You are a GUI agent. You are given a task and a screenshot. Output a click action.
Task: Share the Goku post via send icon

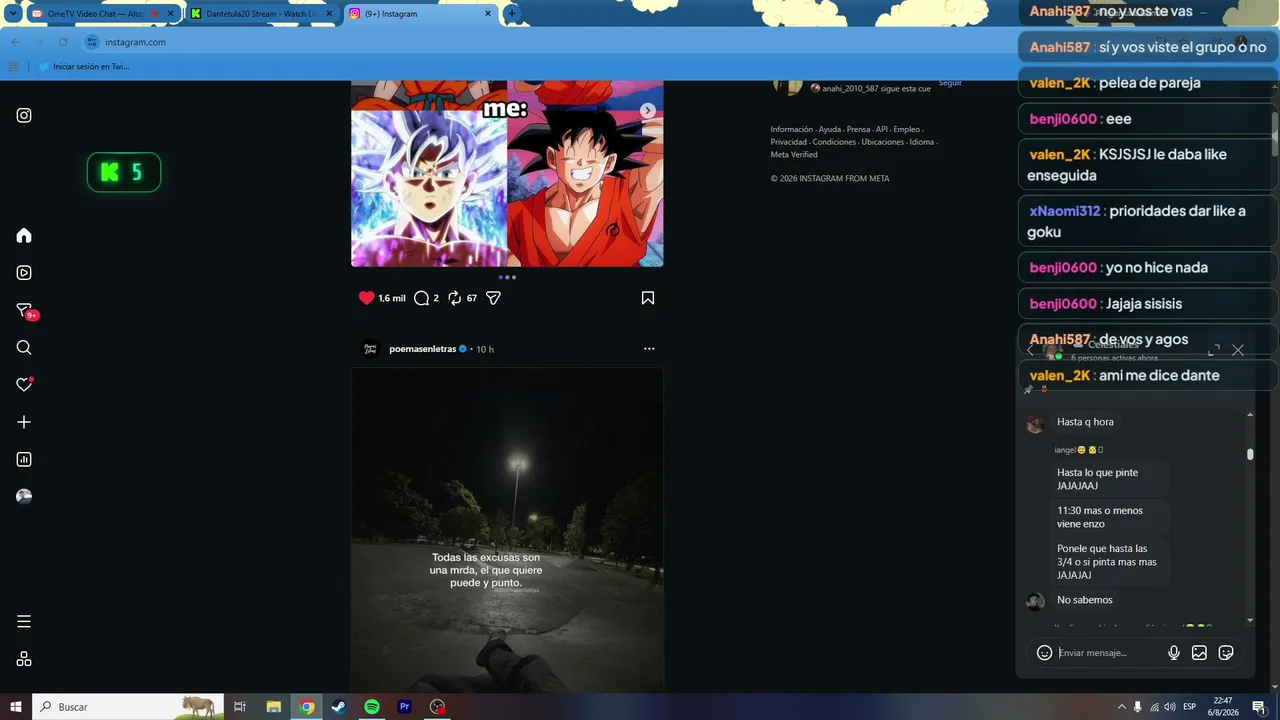point(493,298)
